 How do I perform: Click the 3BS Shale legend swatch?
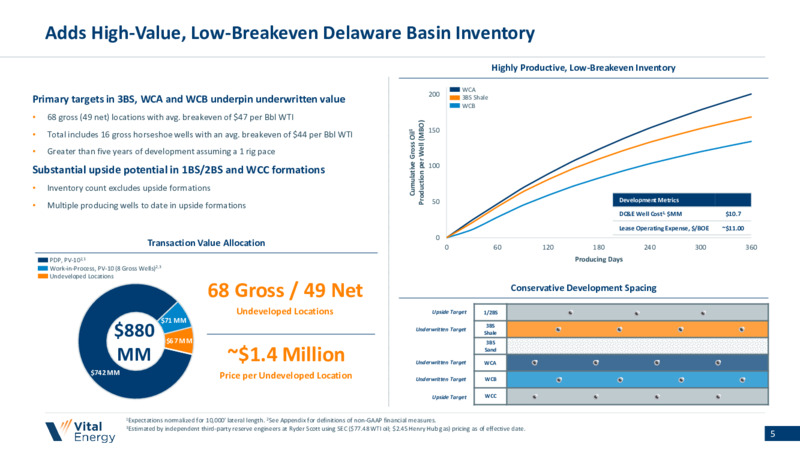(455, 97)
